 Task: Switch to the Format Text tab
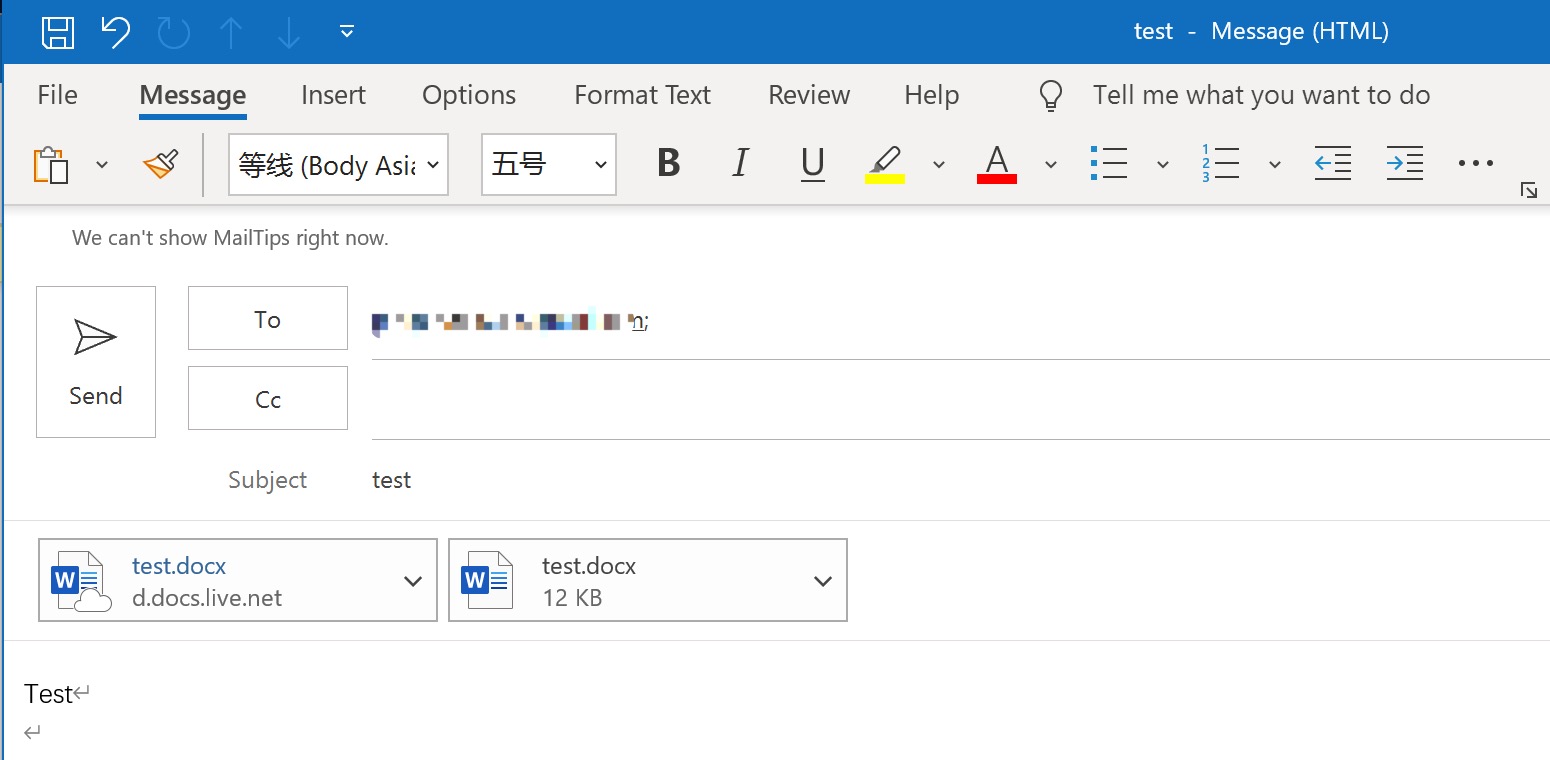click(642, 95)
